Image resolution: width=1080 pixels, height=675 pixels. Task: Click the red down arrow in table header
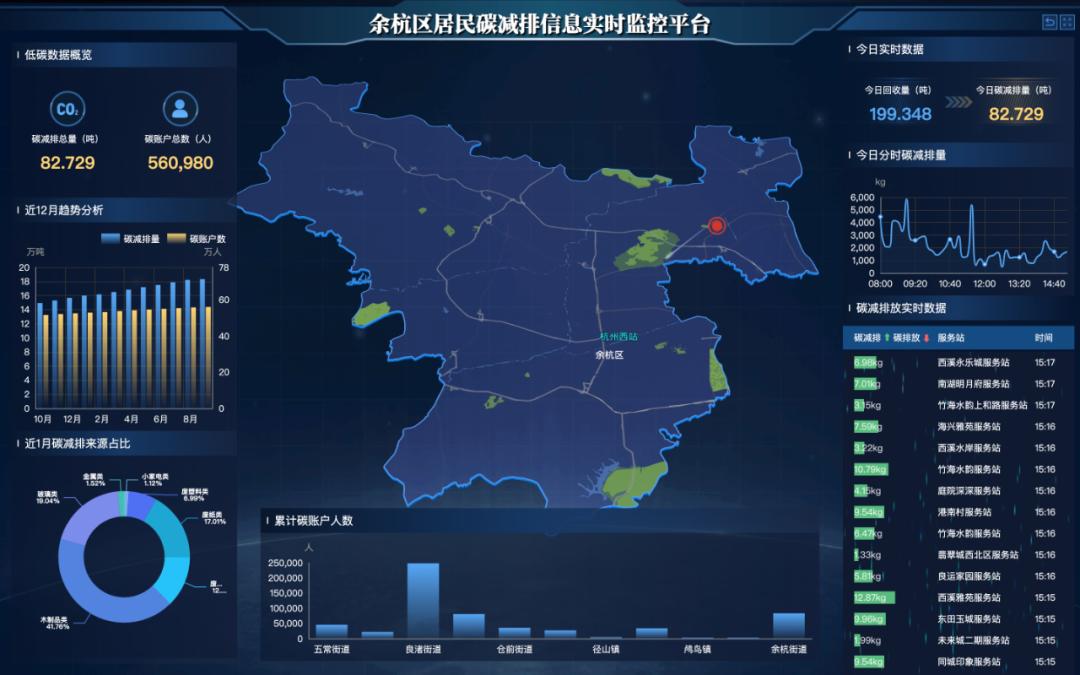point(927,338)
